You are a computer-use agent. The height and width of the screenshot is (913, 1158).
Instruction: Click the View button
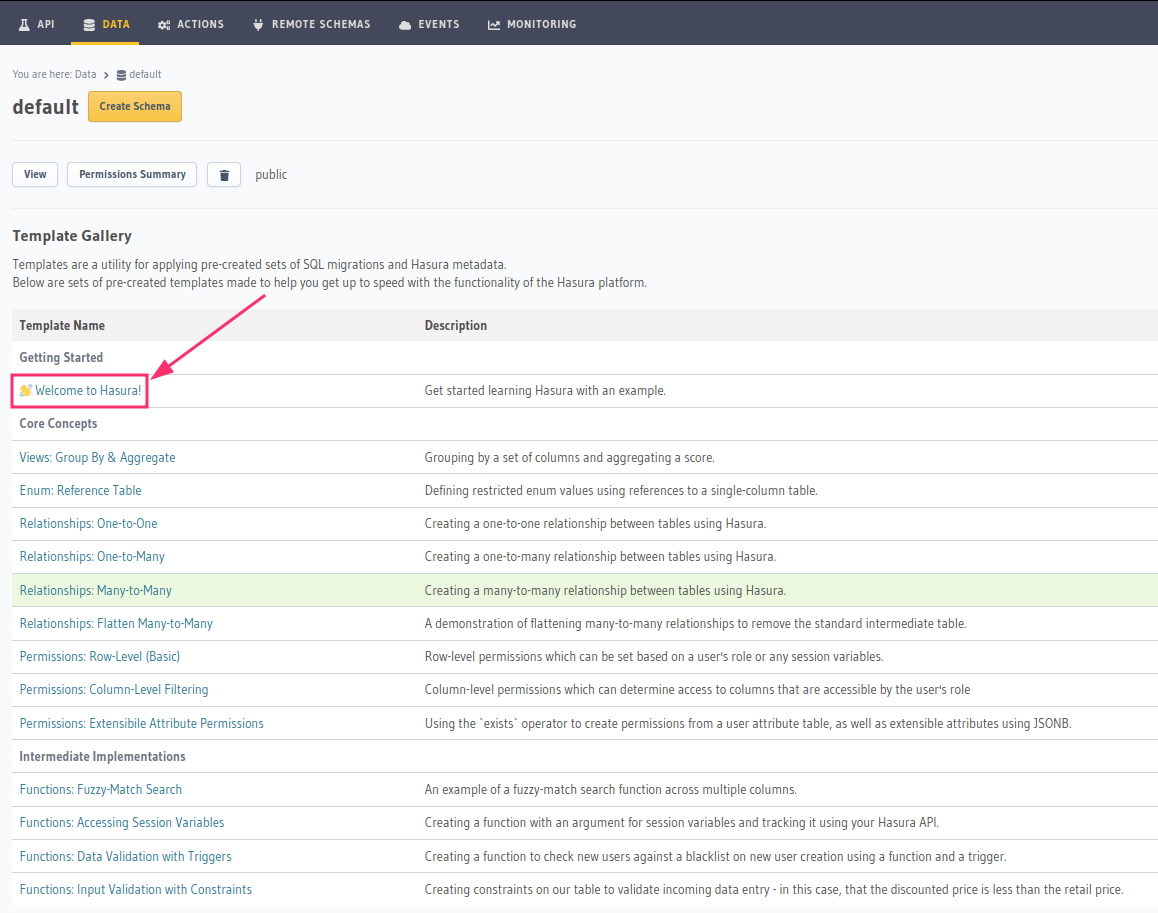point(35,174)
